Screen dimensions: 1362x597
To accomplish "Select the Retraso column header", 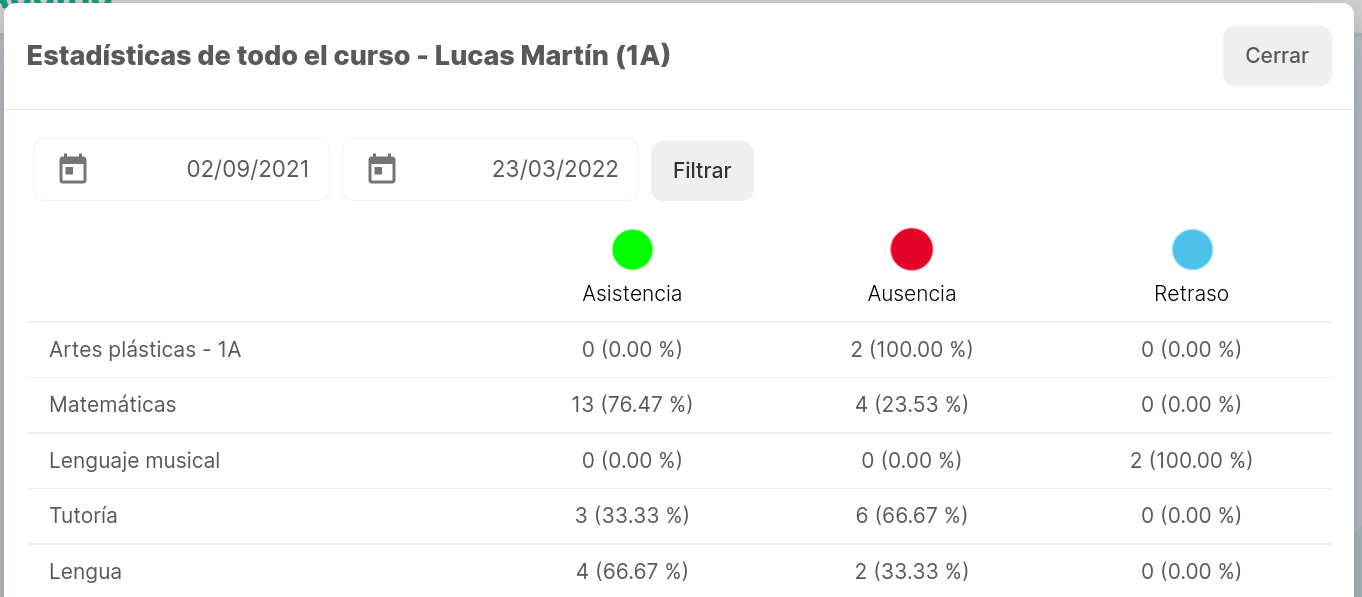I will tap(1192, 294).
